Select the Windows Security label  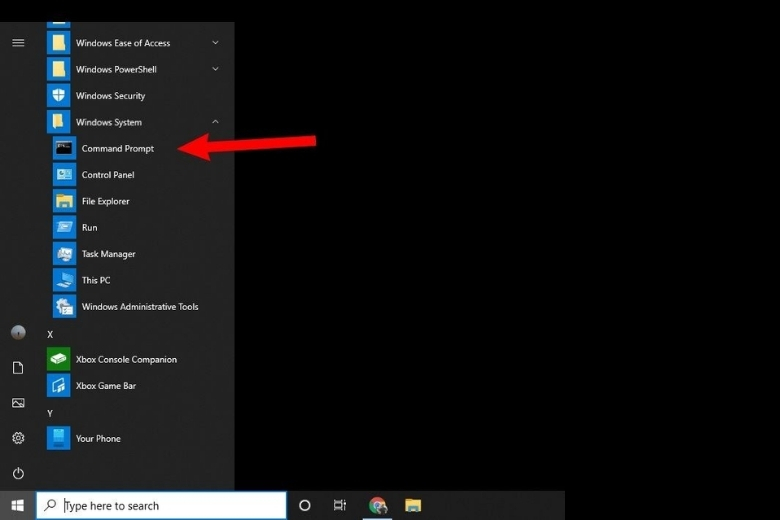[110, 96]
